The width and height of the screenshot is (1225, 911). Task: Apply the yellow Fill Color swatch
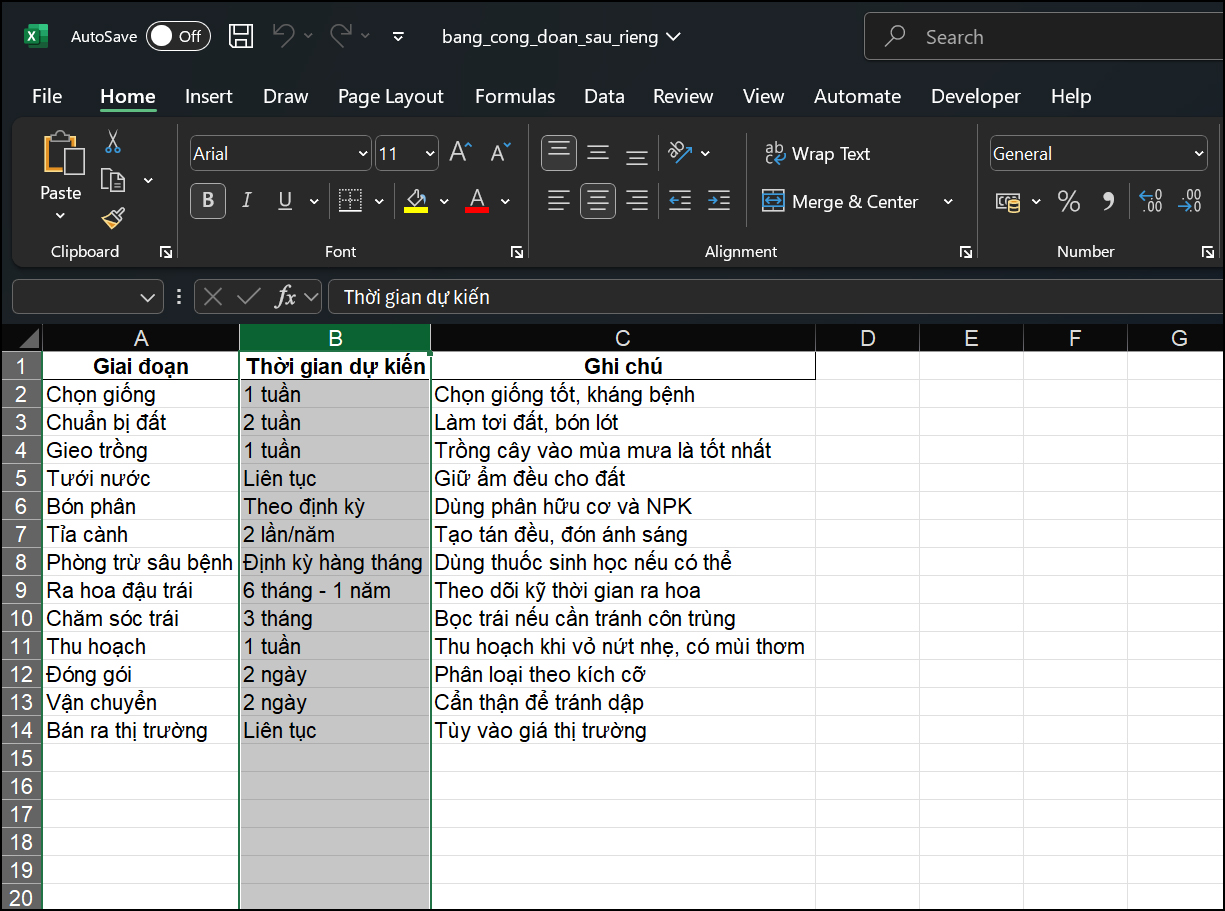click(416, 201)
